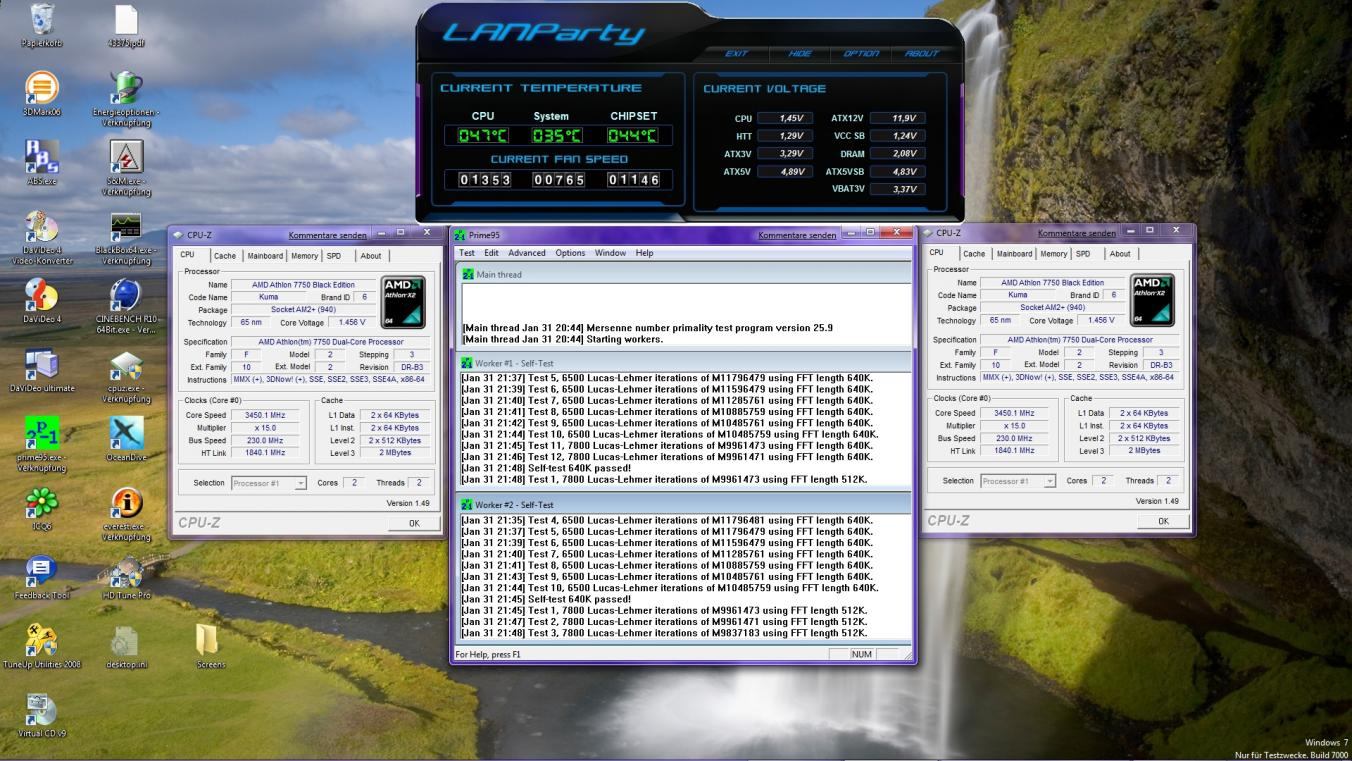Launch the 3DMark06 desktop shortcut

[42, 88]
